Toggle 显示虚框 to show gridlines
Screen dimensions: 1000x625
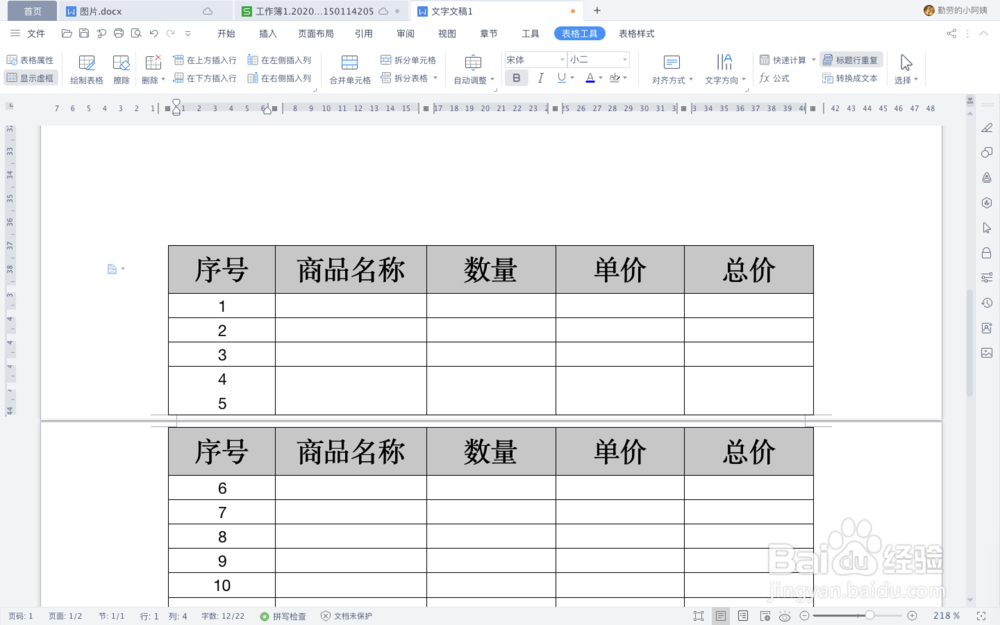click(31, 77)
